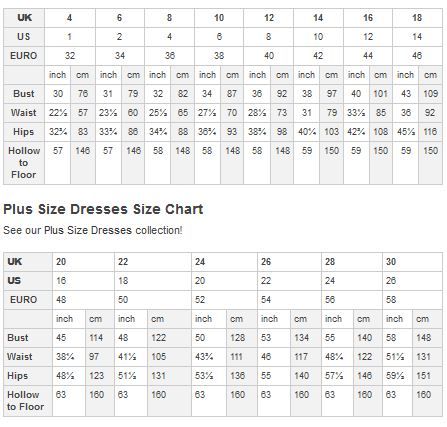Viewport: 447px width, 427px height.
Task: Click the EURO 40 size cell
Action: click(x=268, y=56)
